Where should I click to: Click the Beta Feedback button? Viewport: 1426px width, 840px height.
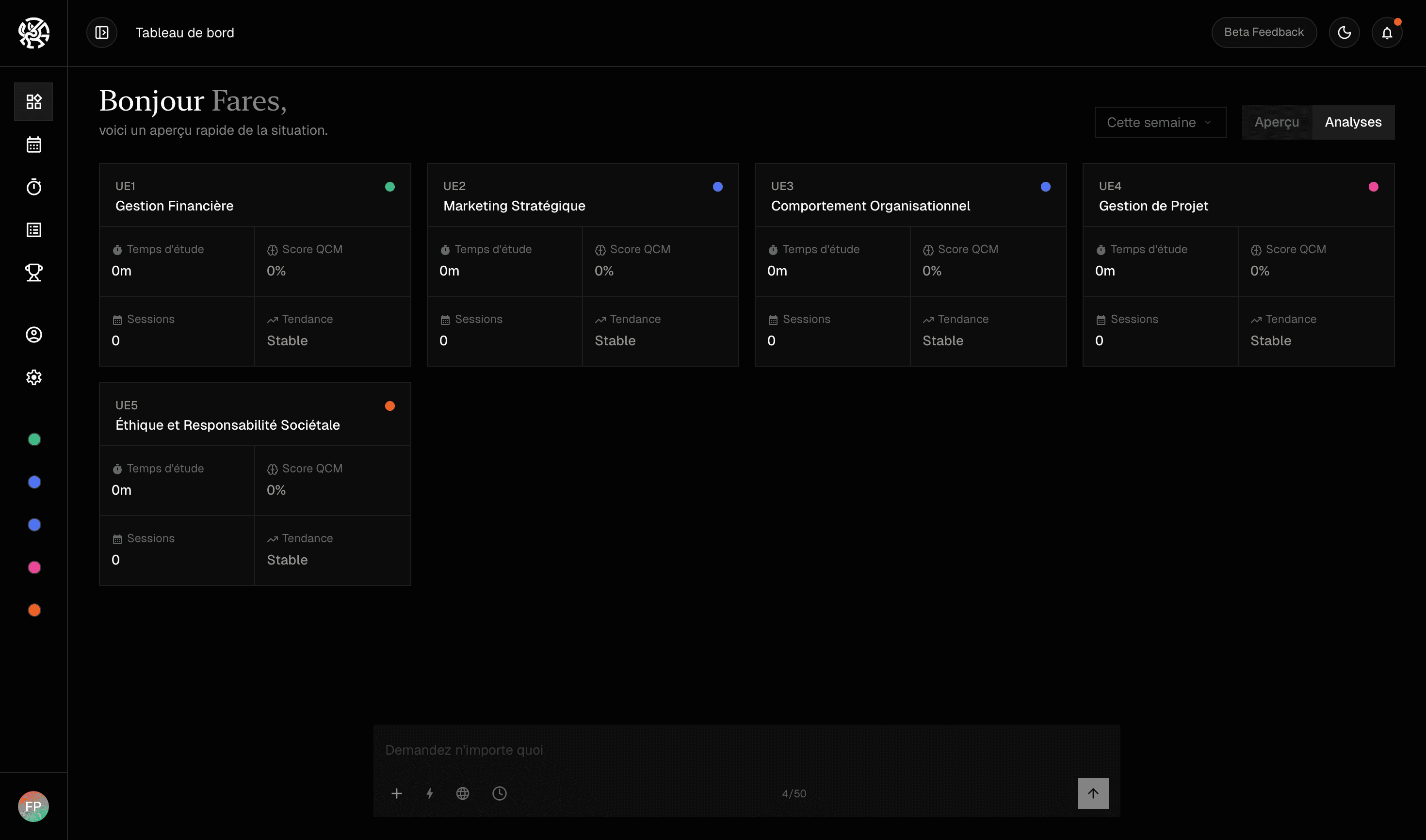[x=1264, y=32]
